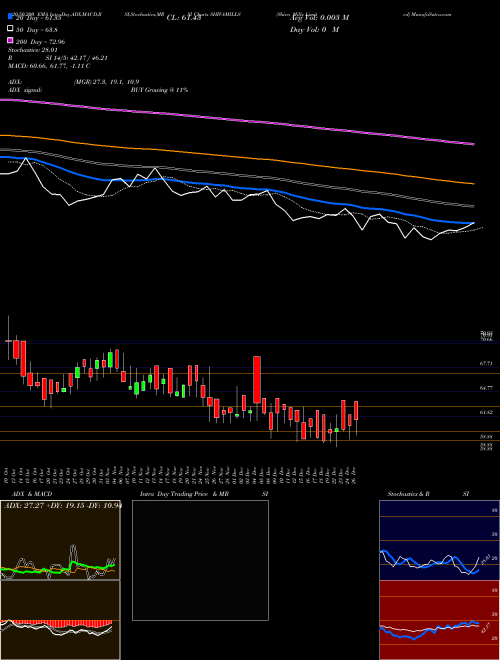500x660 pixels.
Task: Click the 67.71 price axis label
Action: point(486,363)
